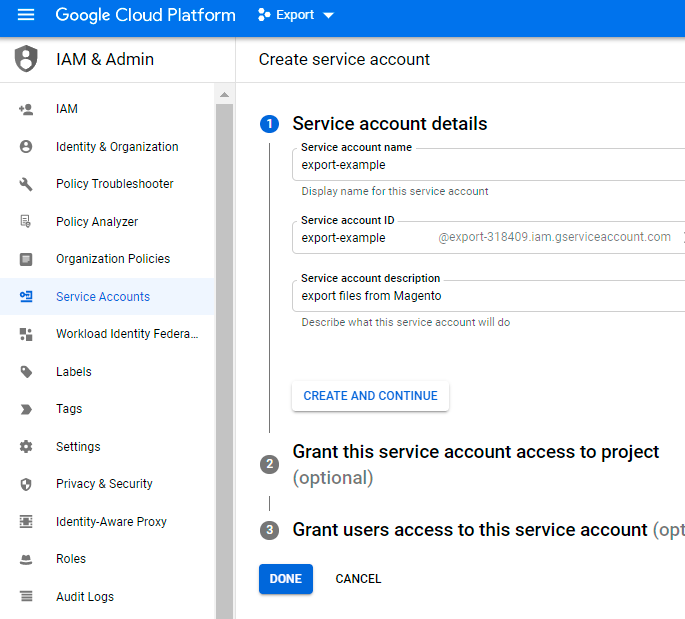Expand step 3 Grant users access
This screenshot has width=685, height=619.
click(470, 530)
